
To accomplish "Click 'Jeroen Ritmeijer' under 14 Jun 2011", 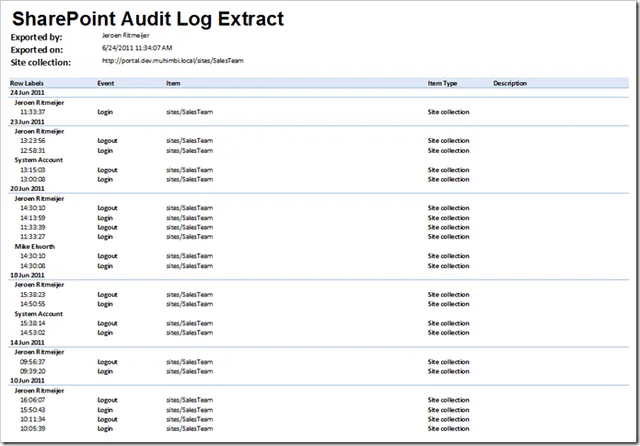I will coord(39,352).
